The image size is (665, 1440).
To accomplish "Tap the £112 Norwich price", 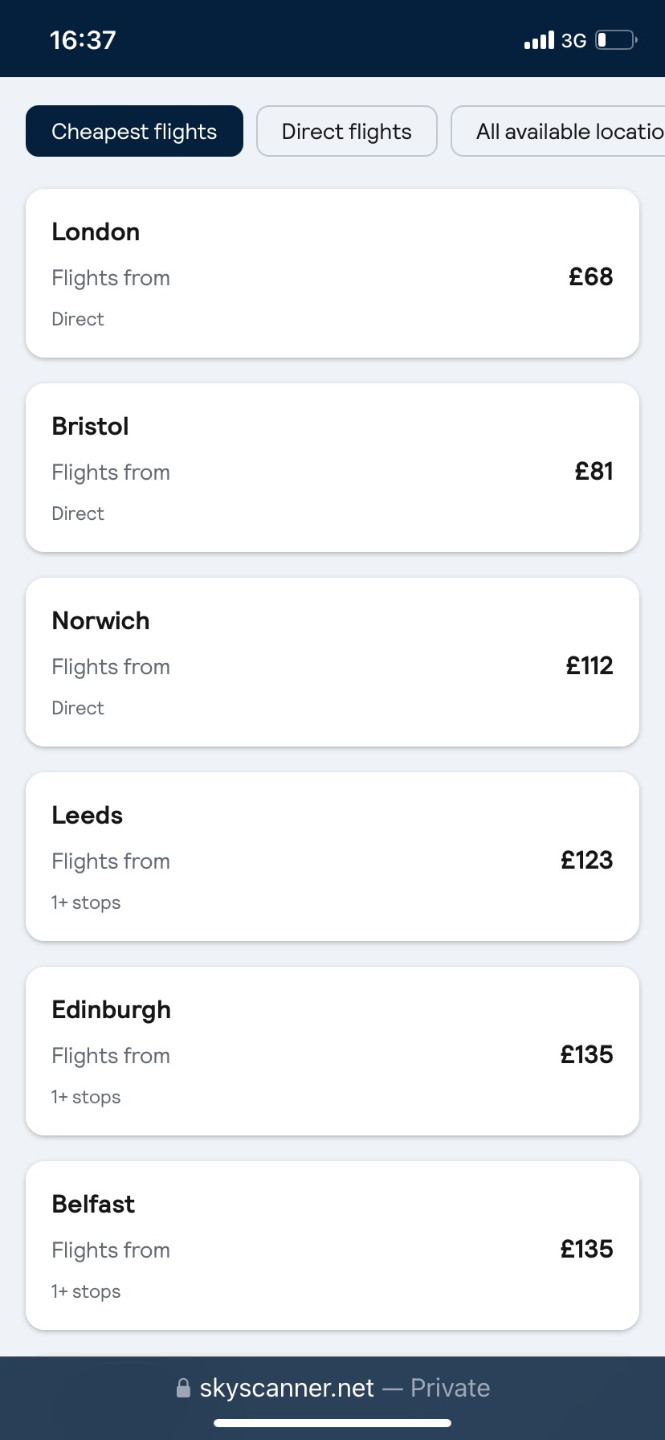I will 589,666.
